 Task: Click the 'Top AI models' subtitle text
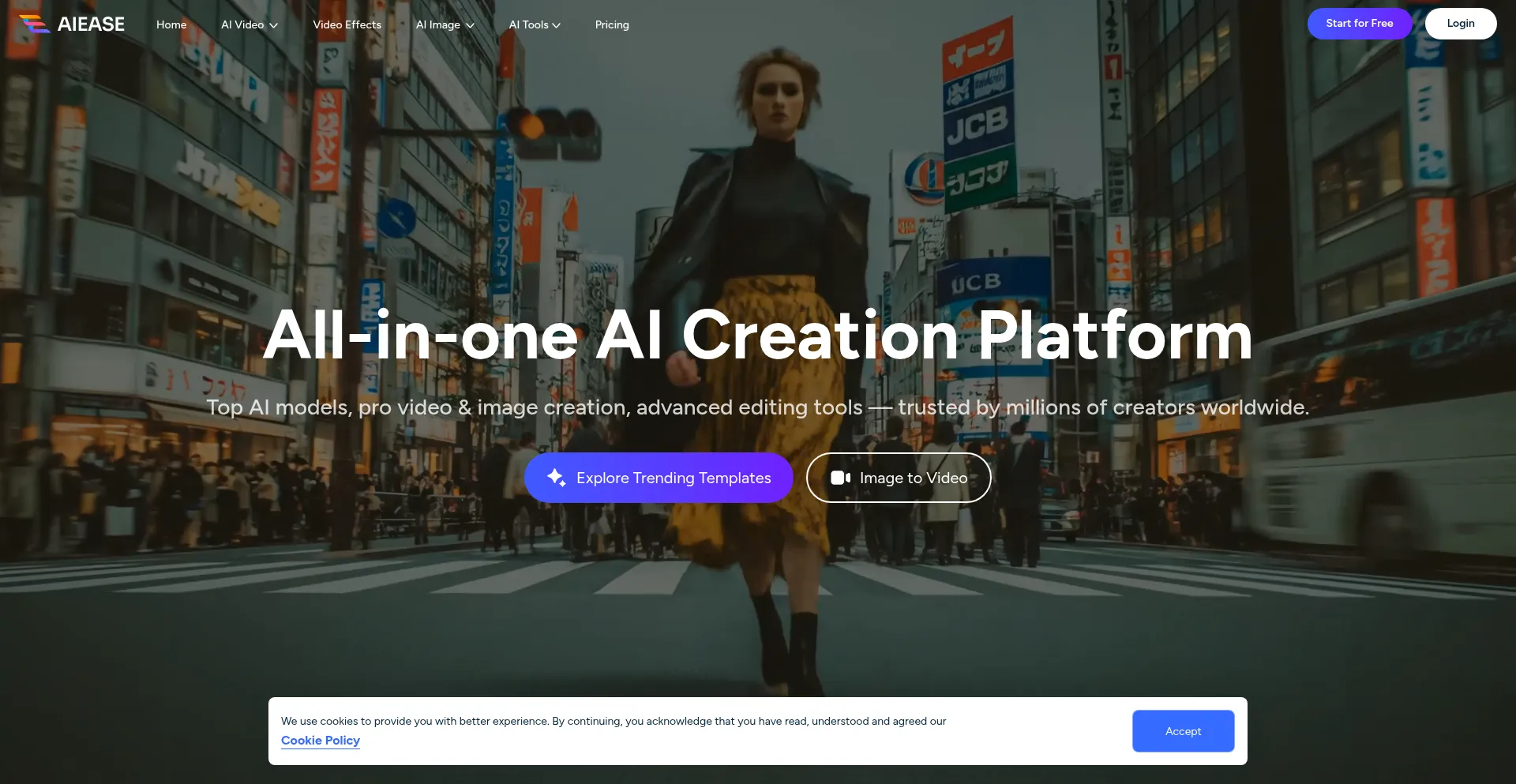coord(758,407)
